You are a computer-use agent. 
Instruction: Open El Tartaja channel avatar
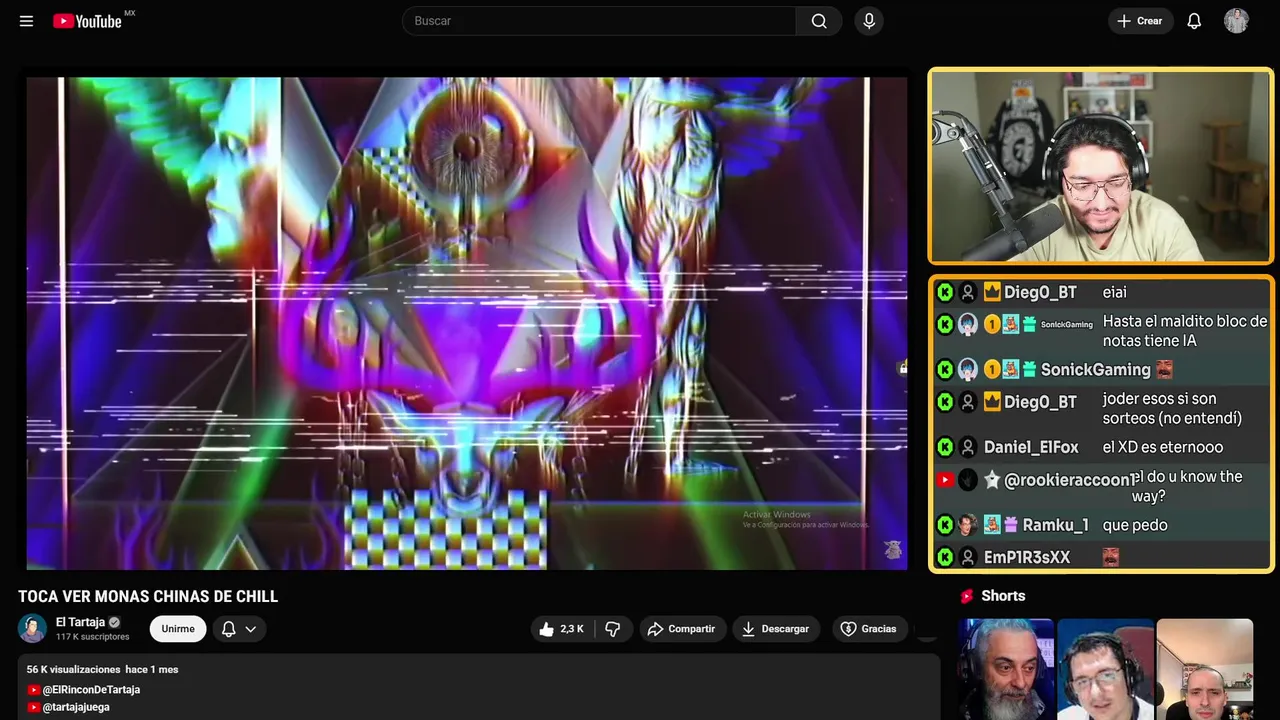point(33,628)
